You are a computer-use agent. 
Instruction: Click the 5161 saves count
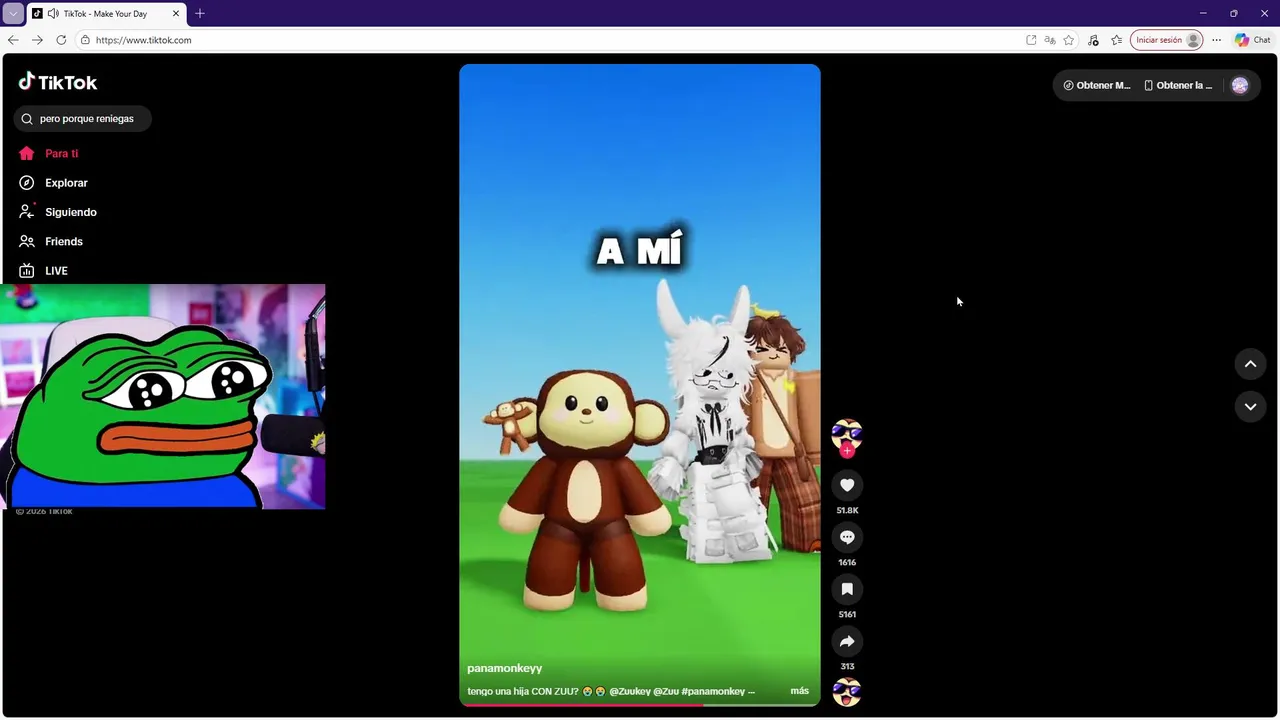tap(847, 614)
